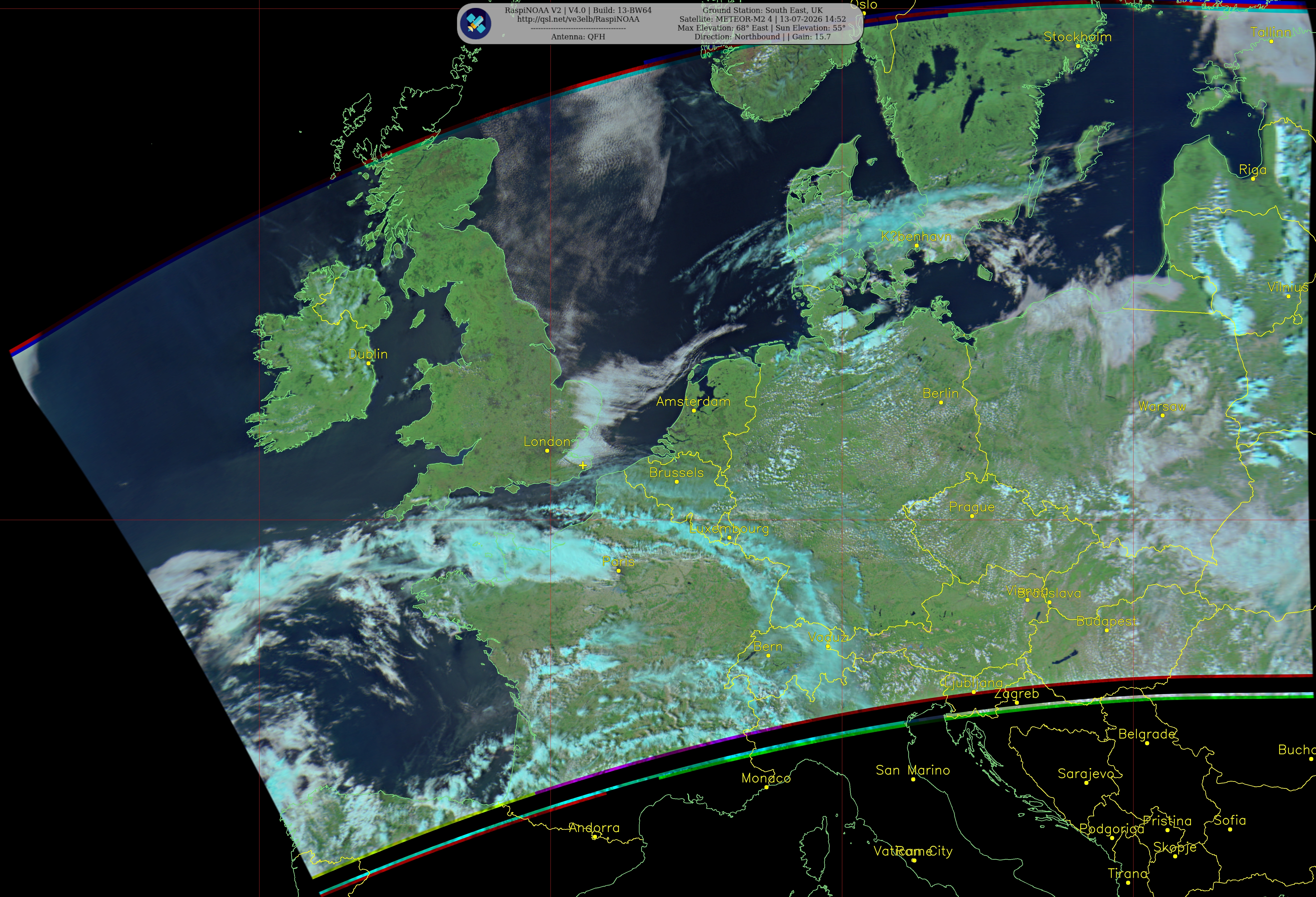Image resolution: width=1316 pixels, height=897 pixels.
Task: Click the London city label
Action: pos(547,442)
